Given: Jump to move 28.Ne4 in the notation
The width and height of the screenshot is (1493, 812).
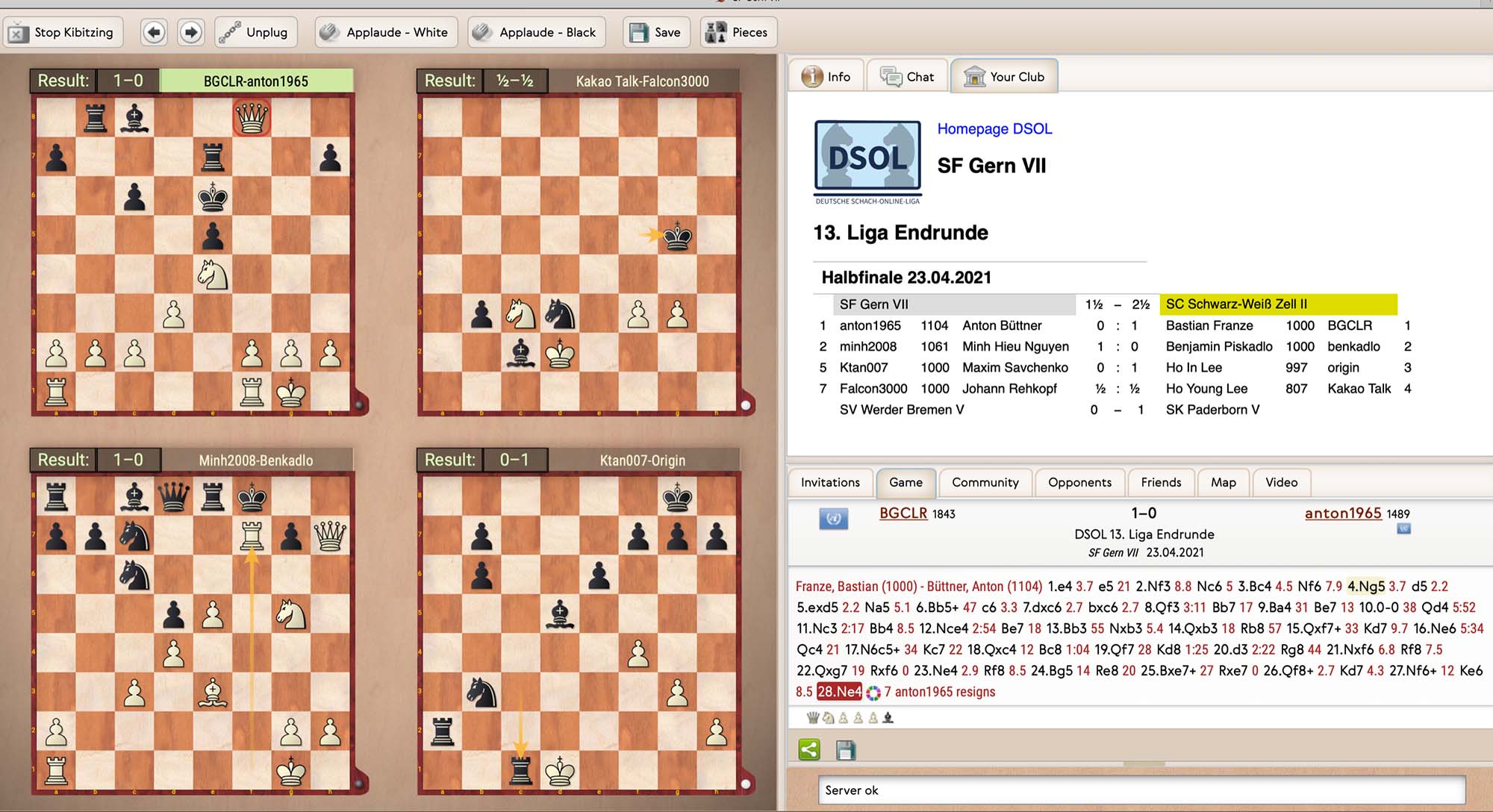Looking at the screenshot, I should (839, 691).
